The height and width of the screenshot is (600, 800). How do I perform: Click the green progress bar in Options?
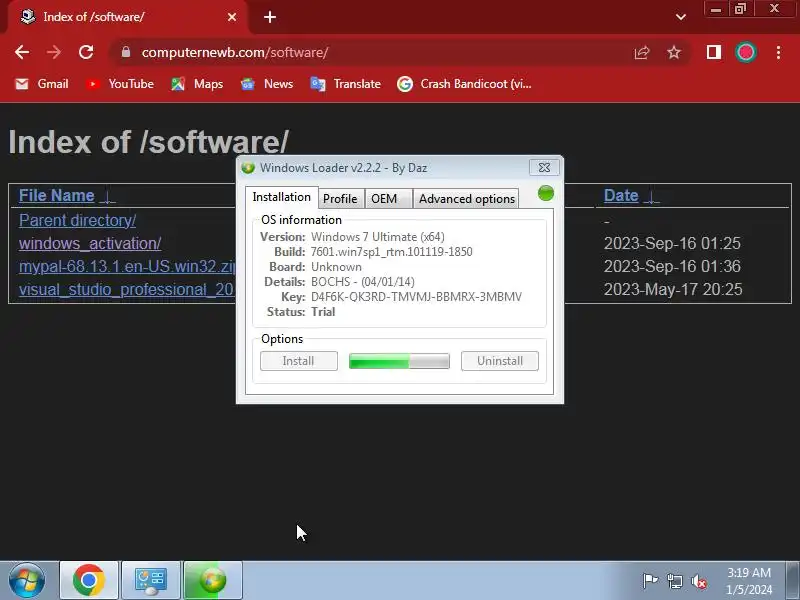pos(399,361)
